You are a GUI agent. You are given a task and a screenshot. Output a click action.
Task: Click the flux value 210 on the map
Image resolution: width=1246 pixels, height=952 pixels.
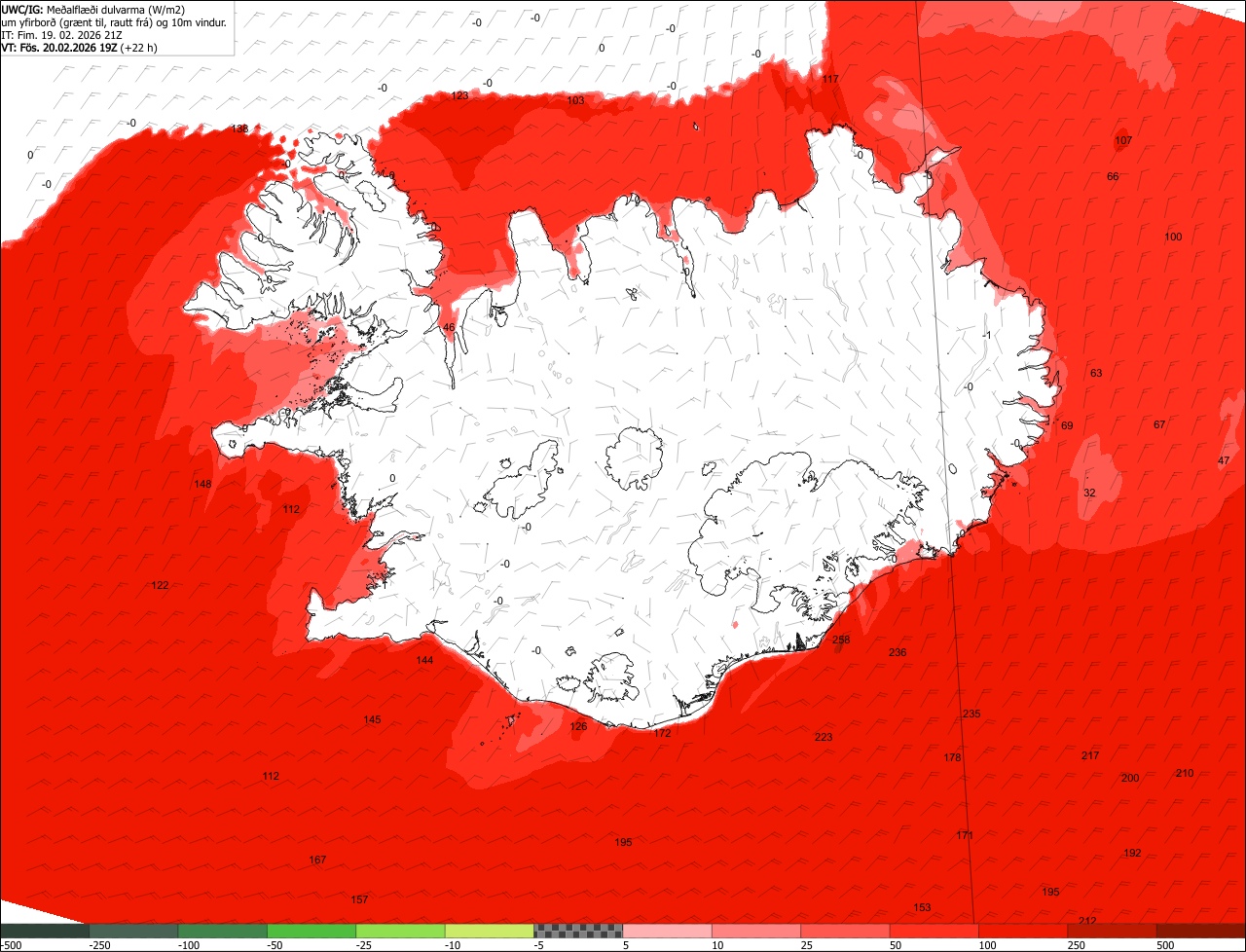(x=1184, y=773)
